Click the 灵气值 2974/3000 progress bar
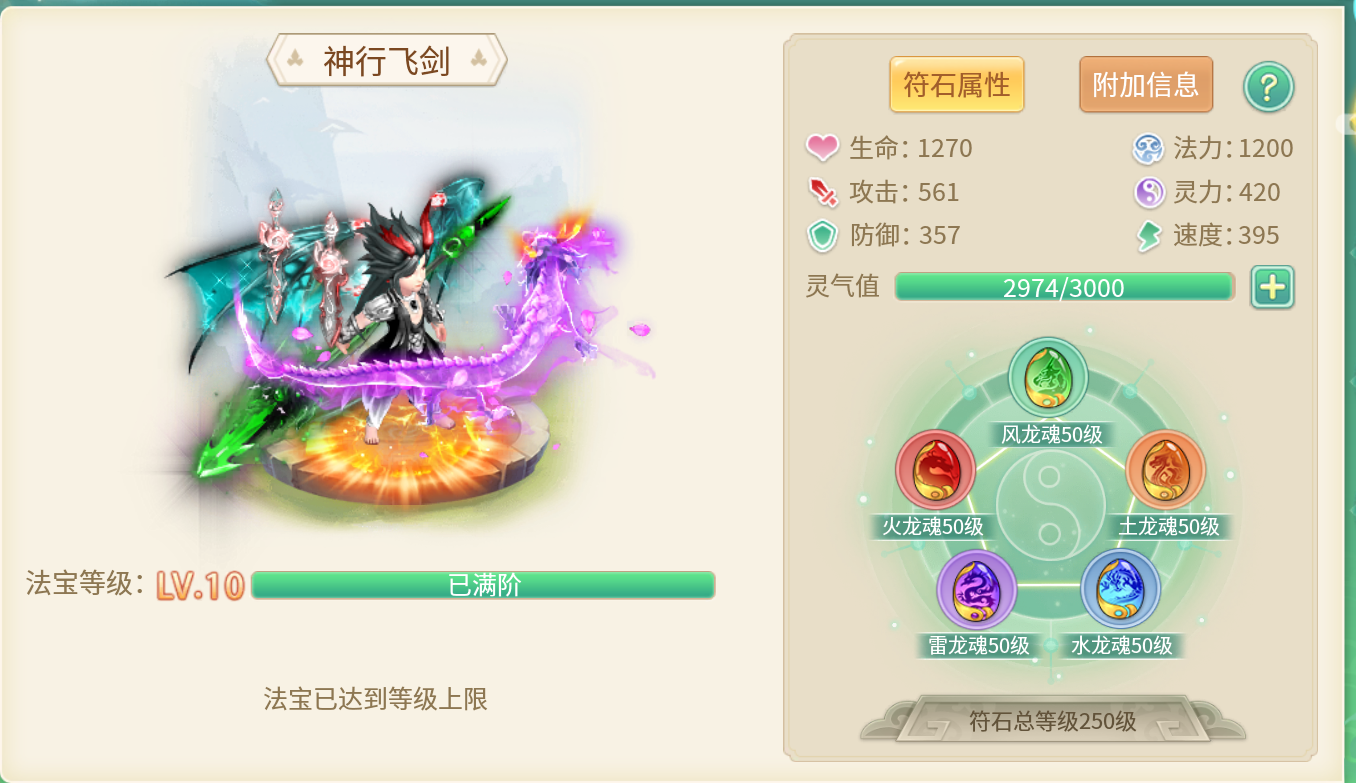This screenshot has height=783, width=1356. [x=1064, y=287]
